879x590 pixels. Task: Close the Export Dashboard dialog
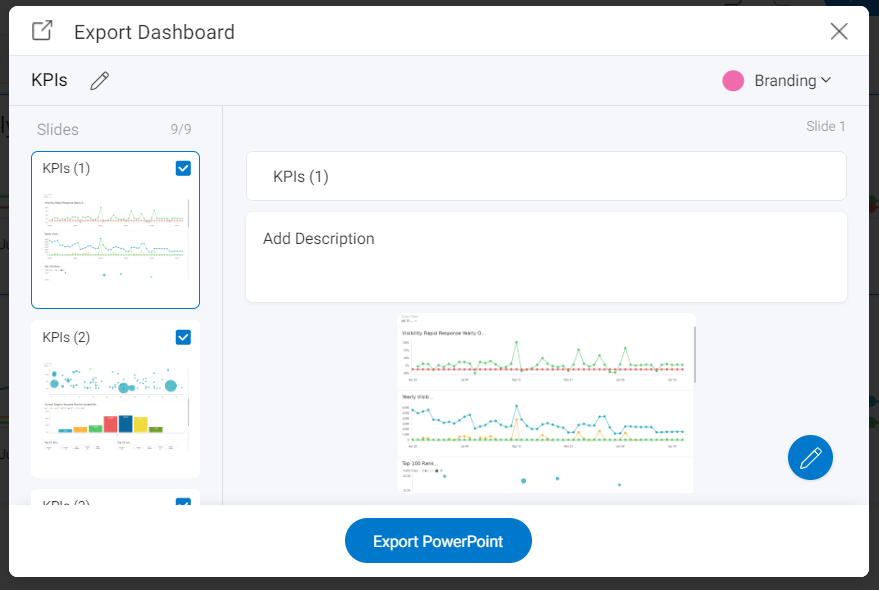pyautogui.click(x=839, y=31)
